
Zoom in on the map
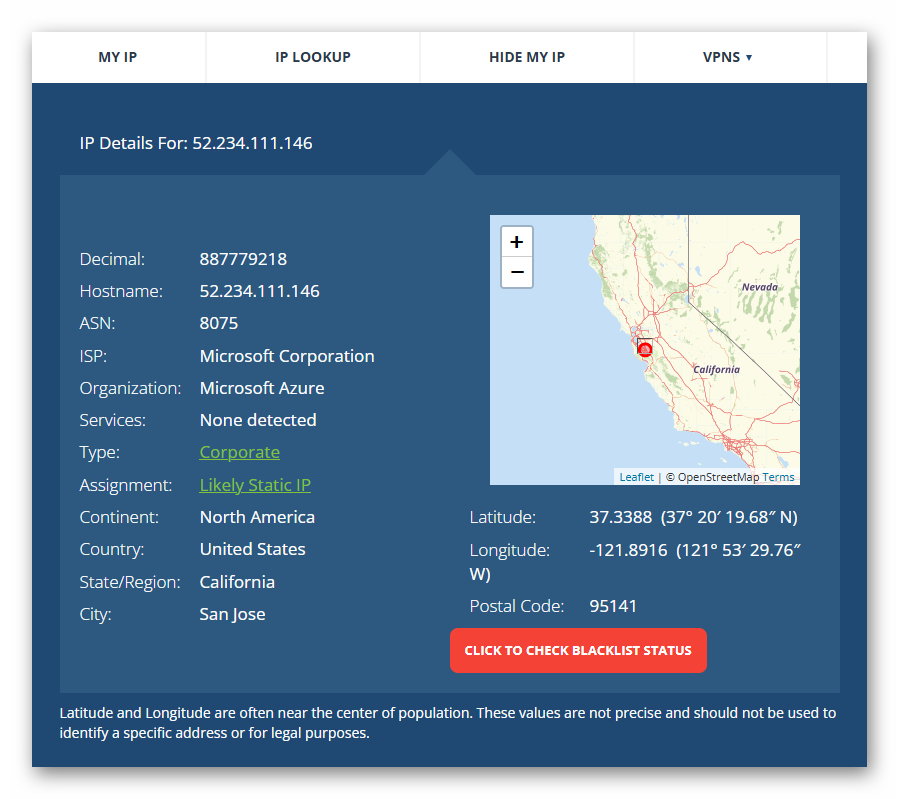coord(516,242)
